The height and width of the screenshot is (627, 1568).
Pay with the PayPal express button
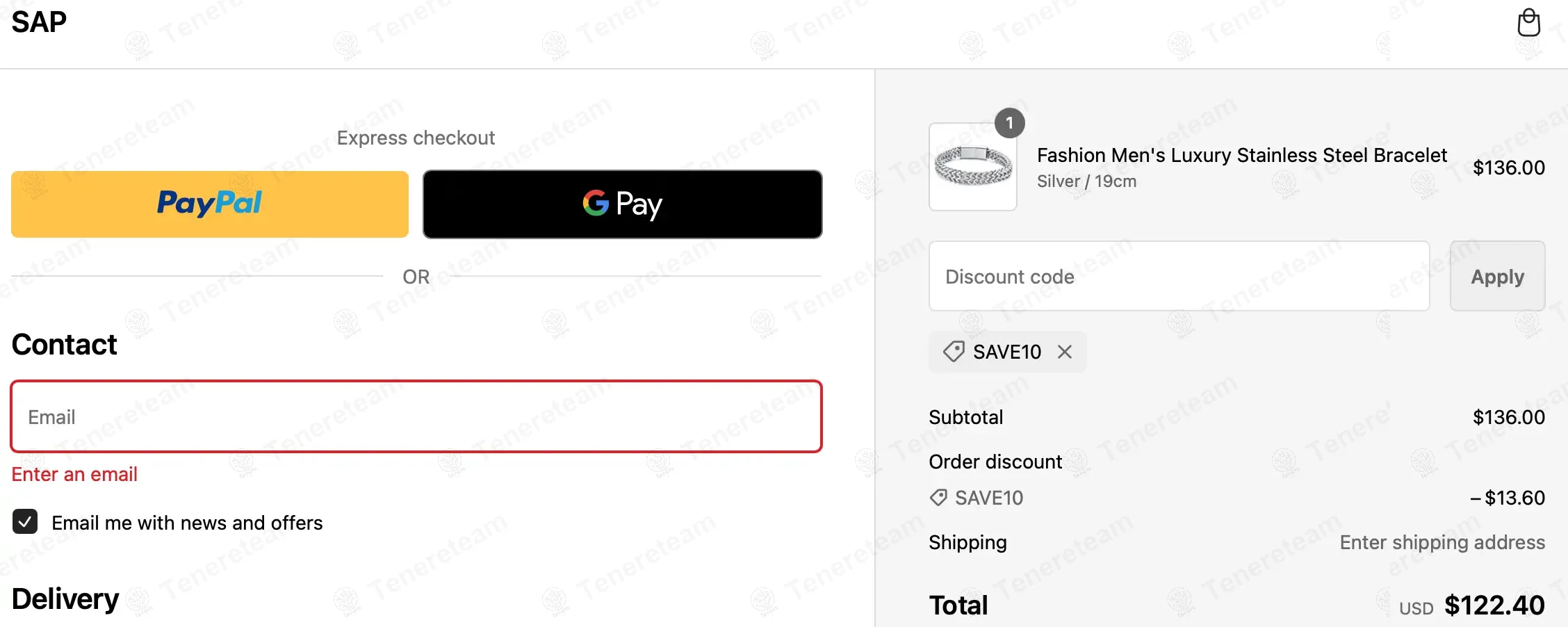pos(210,204)
